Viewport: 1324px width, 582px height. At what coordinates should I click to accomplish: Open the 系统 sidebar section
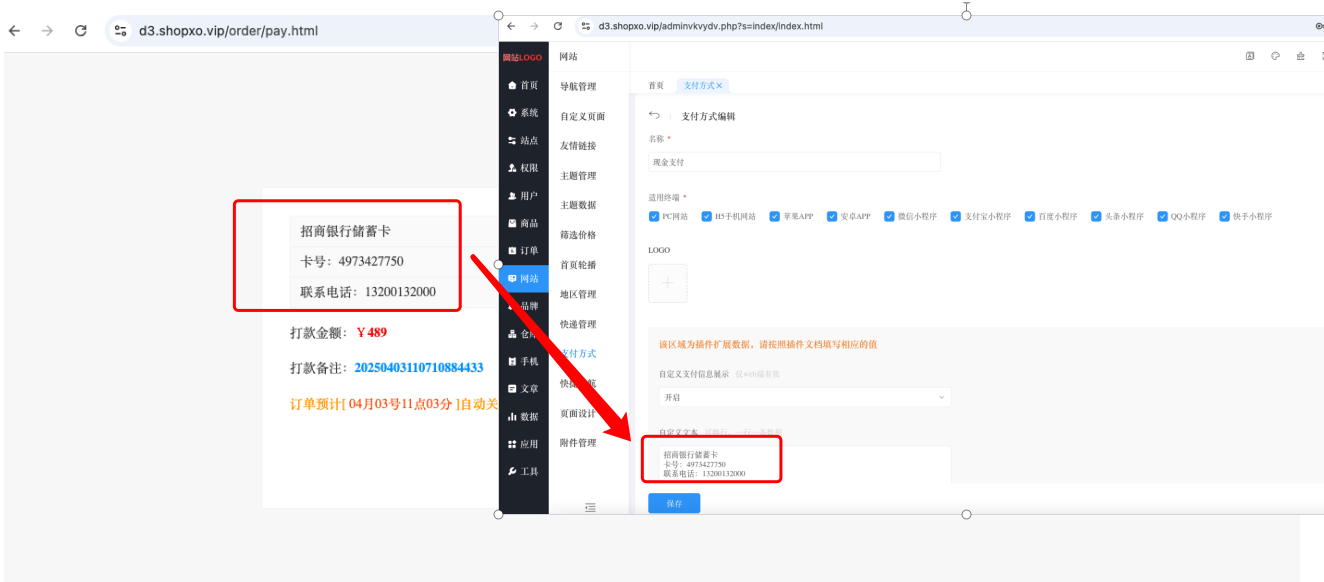(x=523, y=113)
